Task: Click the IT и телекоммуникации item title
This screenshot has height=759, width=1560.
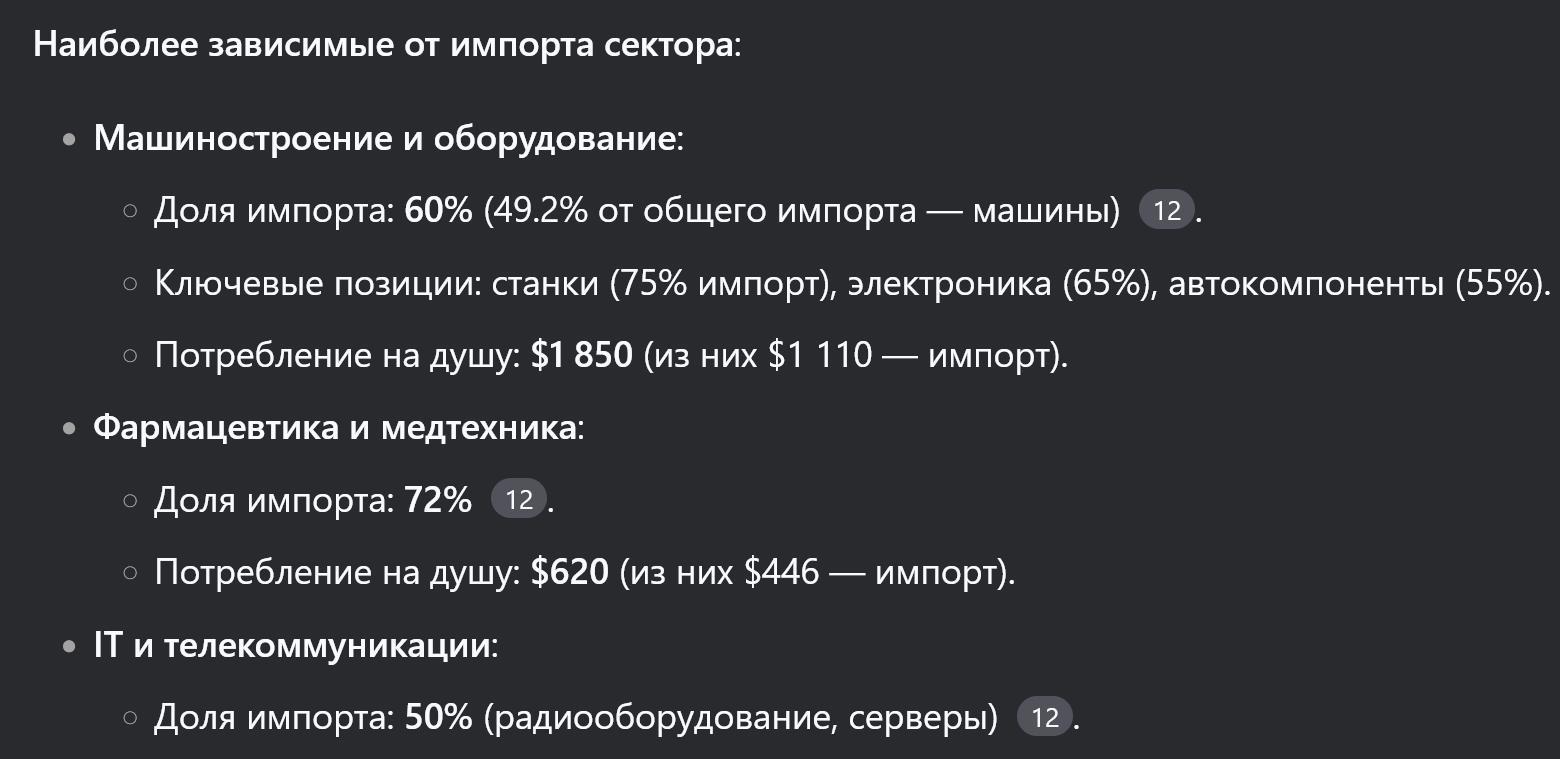Action: pyautogui.click(x=292, y=645)
